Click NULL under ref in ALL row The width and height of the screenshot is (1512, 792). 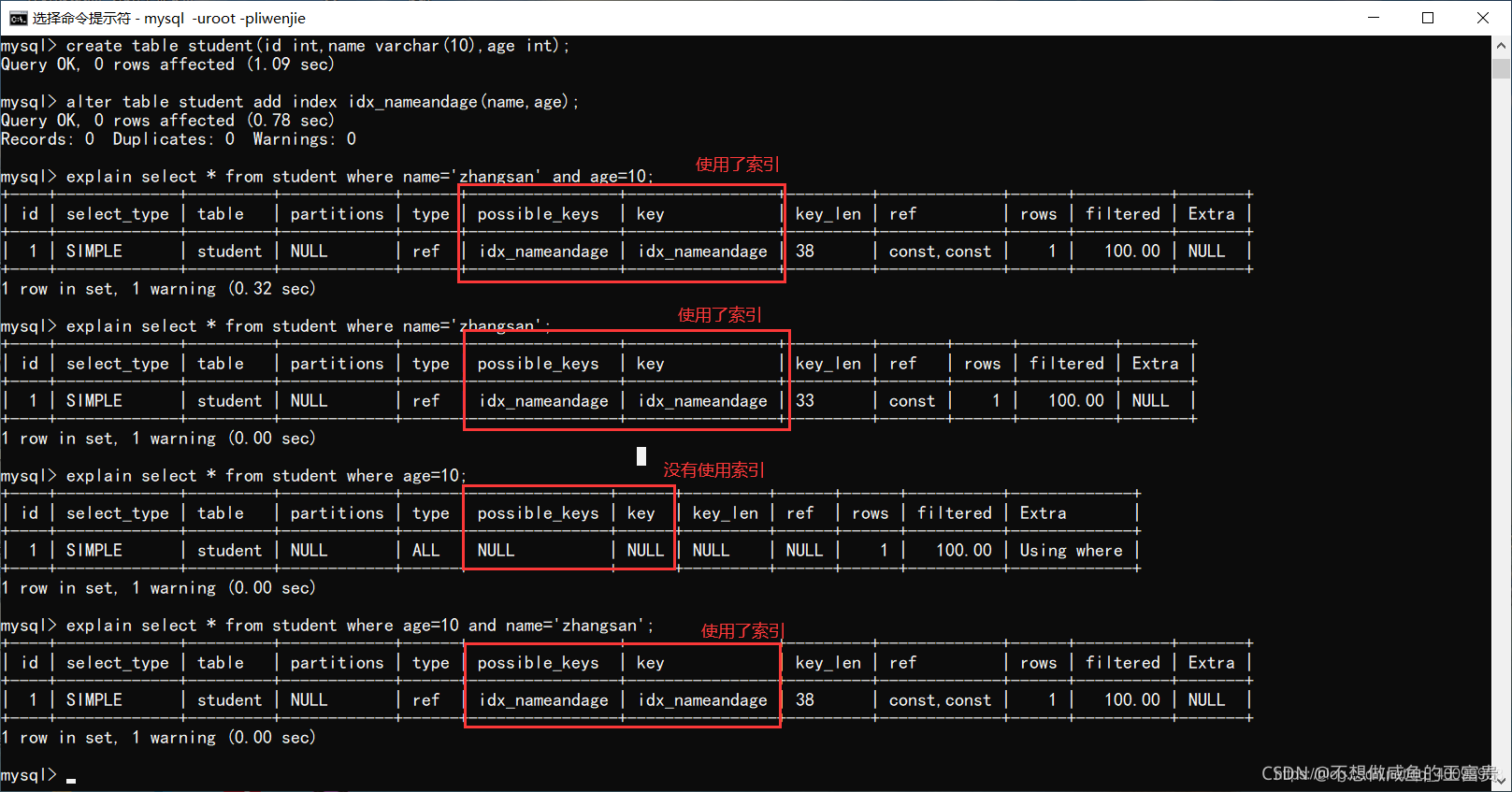click(x=804, y=551)
